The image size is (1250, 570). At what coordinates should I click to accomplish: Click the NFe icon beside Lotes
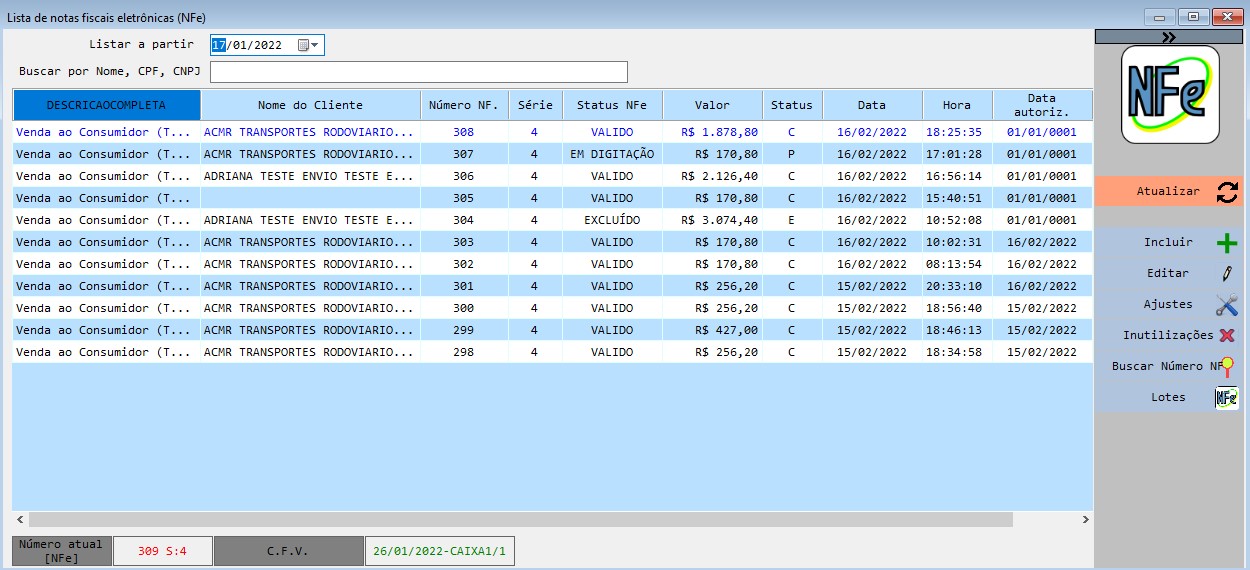tap(1226, 398)
